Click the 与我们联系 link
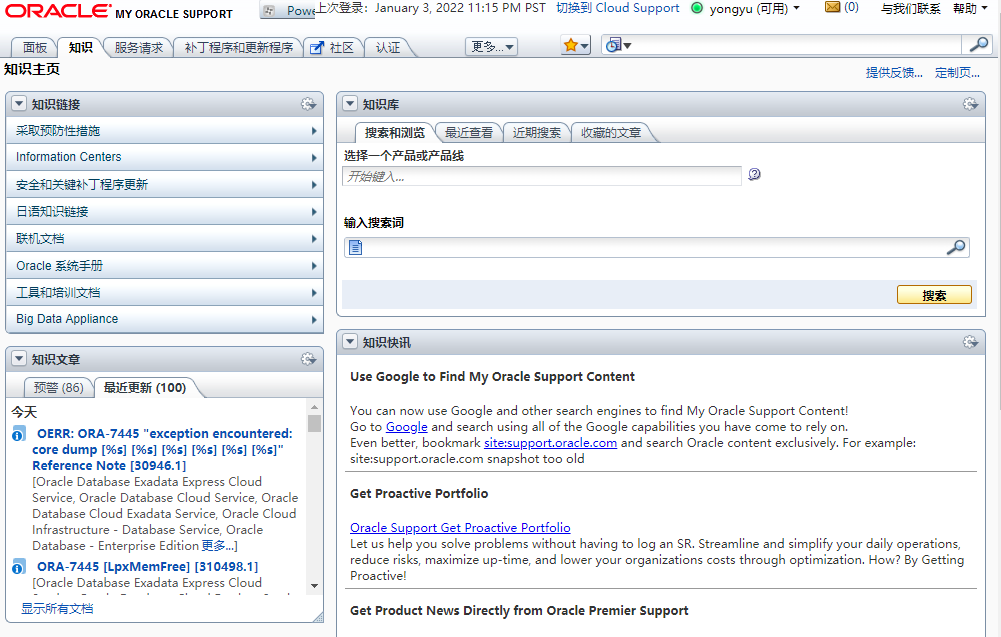1001x637 pixels. (x=910, y=9)
